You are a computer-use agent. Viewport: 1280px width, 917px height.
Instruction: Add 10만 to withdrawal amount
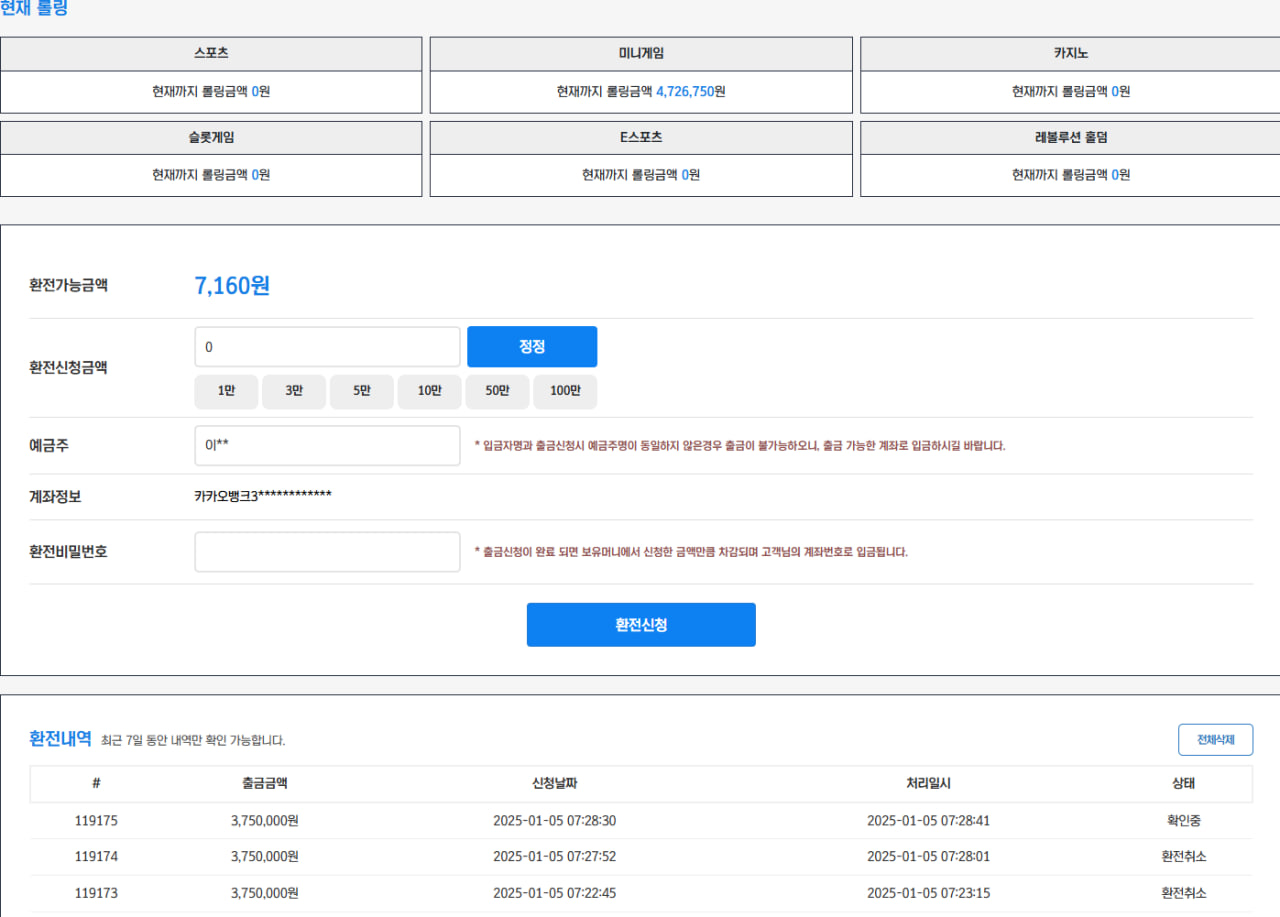[x=430, y=392]
